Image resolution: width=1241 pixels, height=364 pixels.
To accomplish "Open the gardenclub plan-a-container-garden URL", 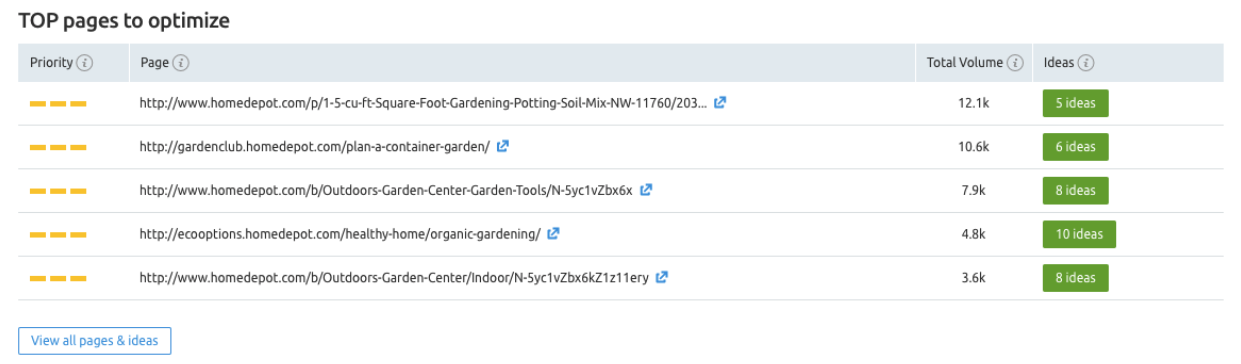I will click(x=315, y=147).
